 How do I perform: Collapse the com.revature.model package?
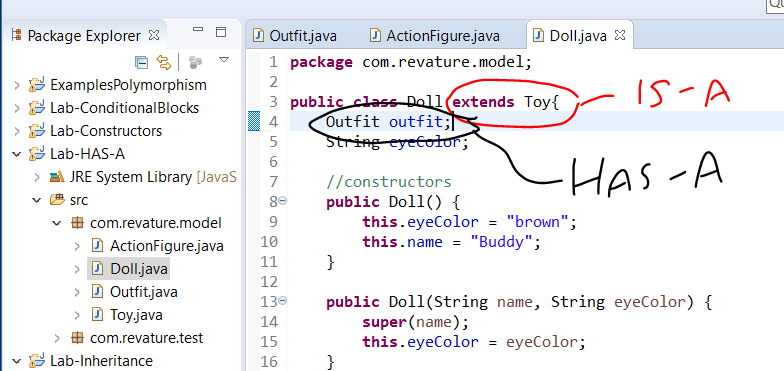(57, 223)
